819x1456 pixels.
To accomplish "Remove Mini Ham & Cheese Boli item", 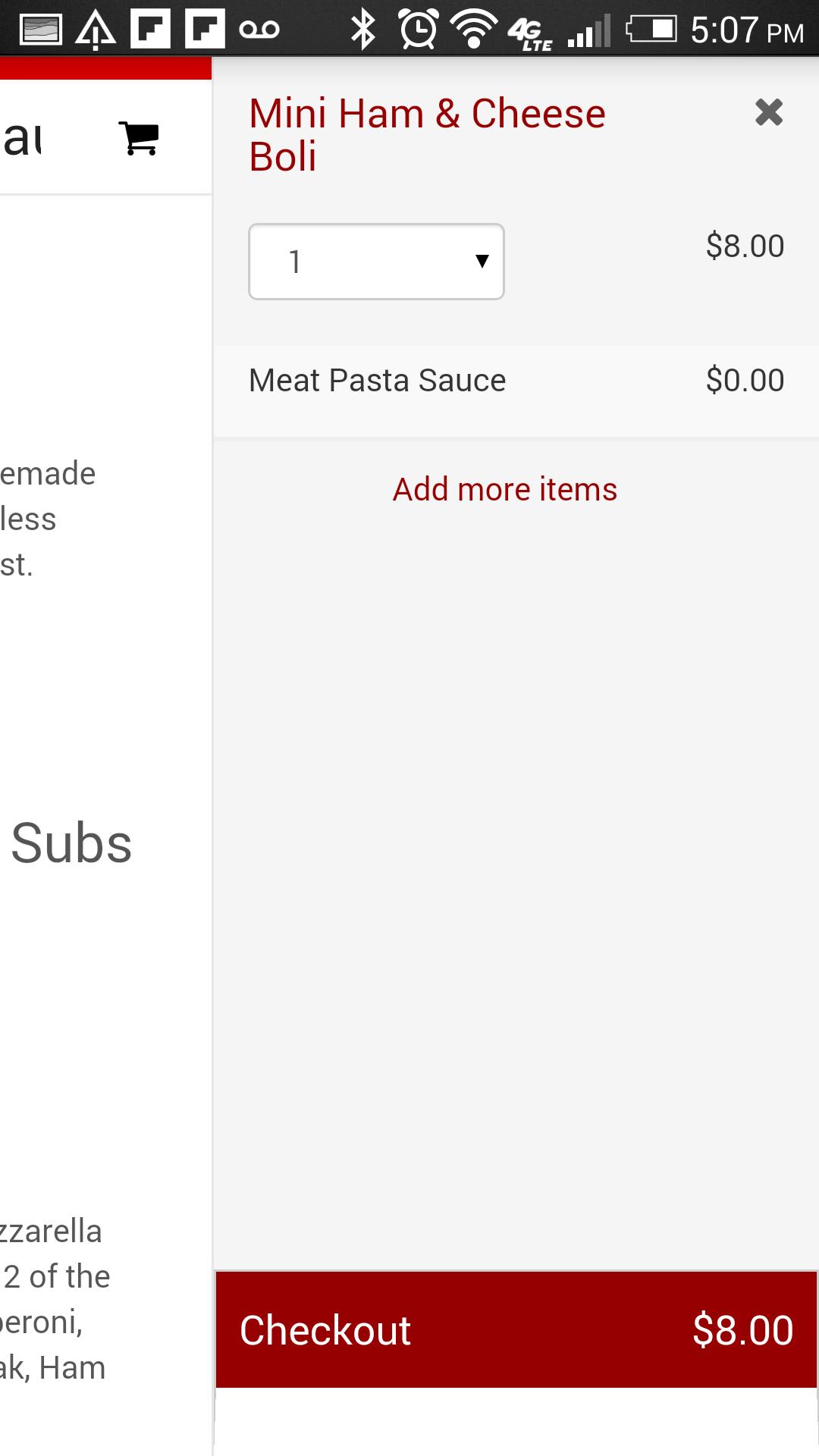I will [769, 112].
